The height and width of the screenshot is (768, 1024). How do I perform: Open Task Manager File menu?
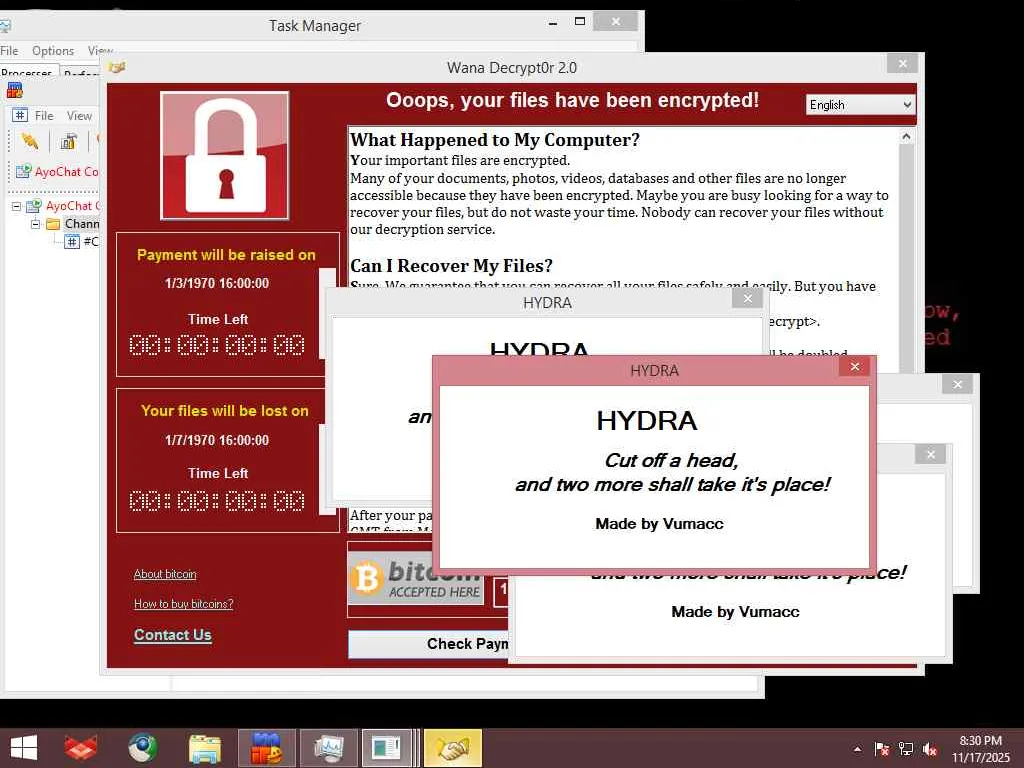[9, 50]
